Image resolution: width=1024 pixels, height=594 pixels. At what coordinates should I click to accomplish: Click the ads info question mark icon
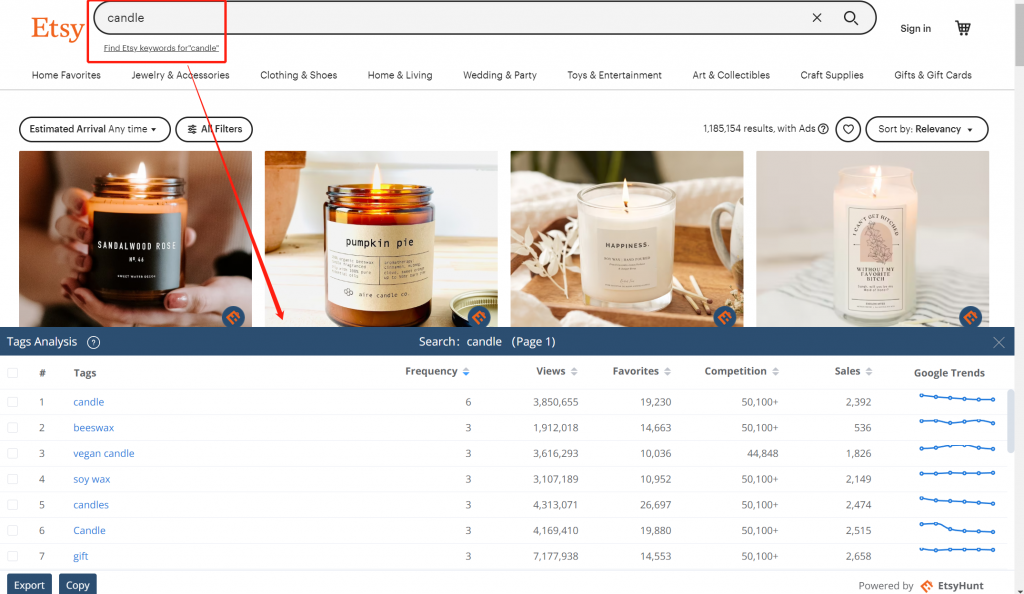tap(823, 129)
